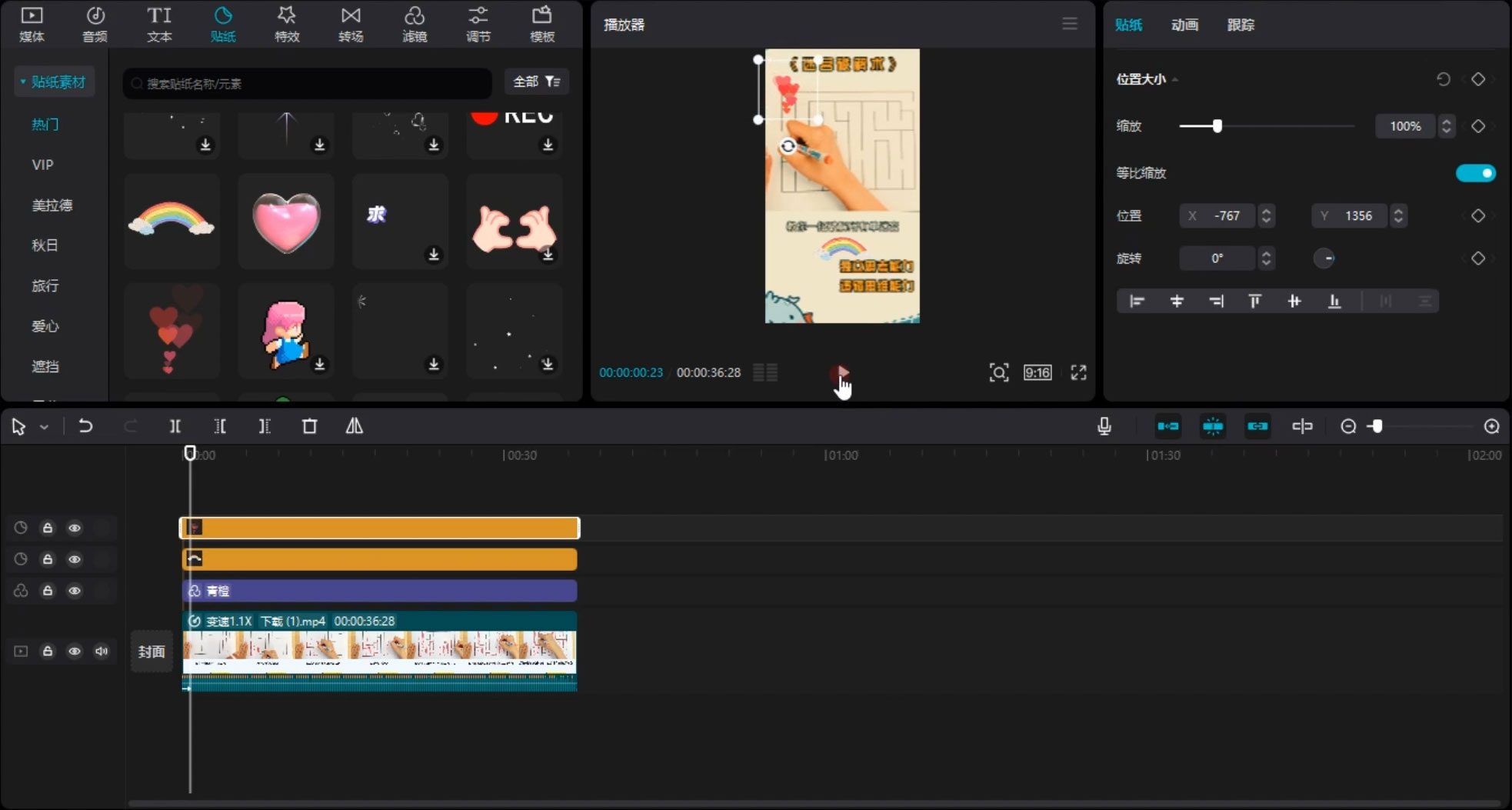
Task: Click the split clip tool in timeline toolbar
Action: [175, 426]
